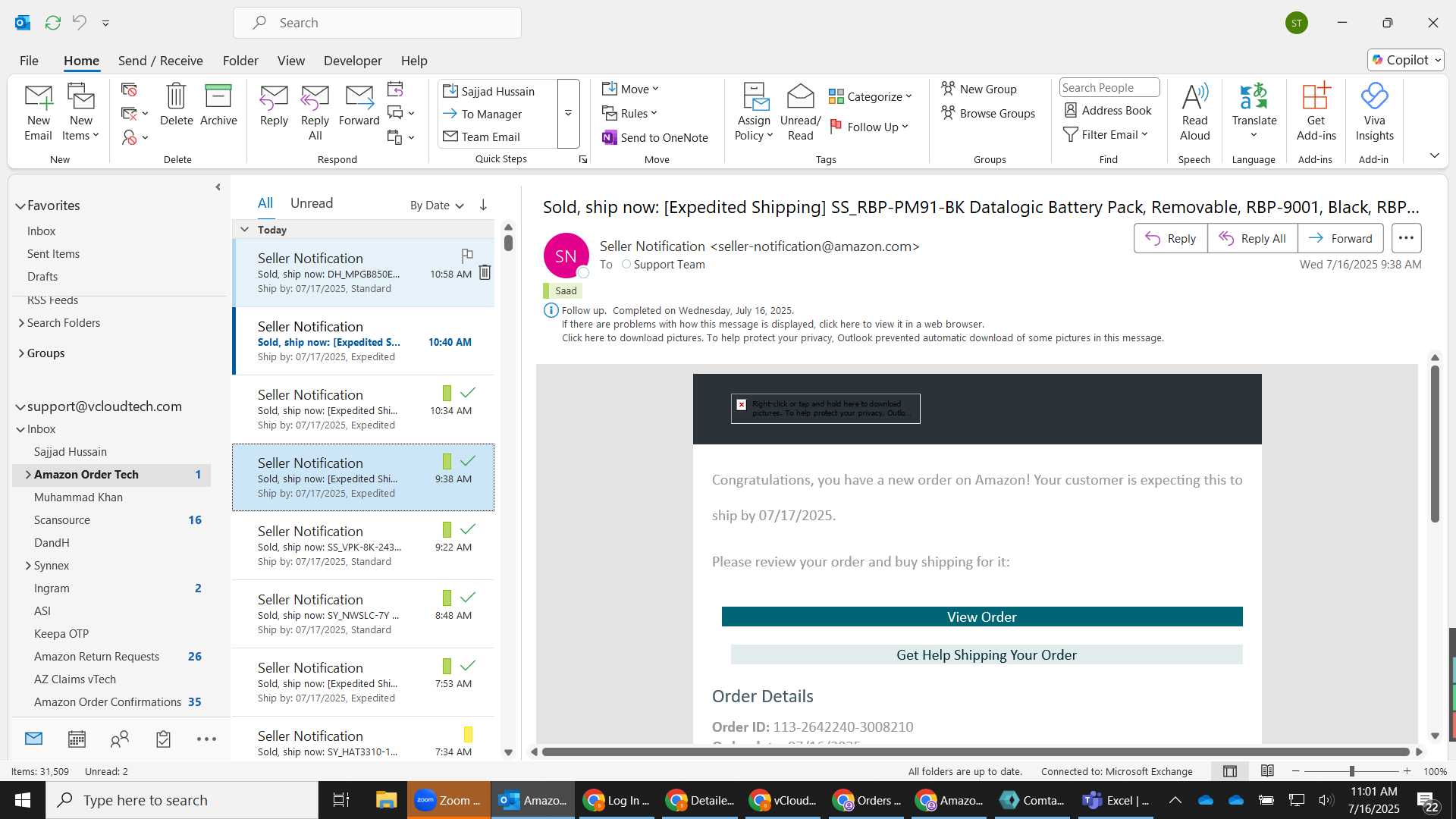1456x819 pixels.
Task: Show only Unread messages
Action: [x=312, y=203]
